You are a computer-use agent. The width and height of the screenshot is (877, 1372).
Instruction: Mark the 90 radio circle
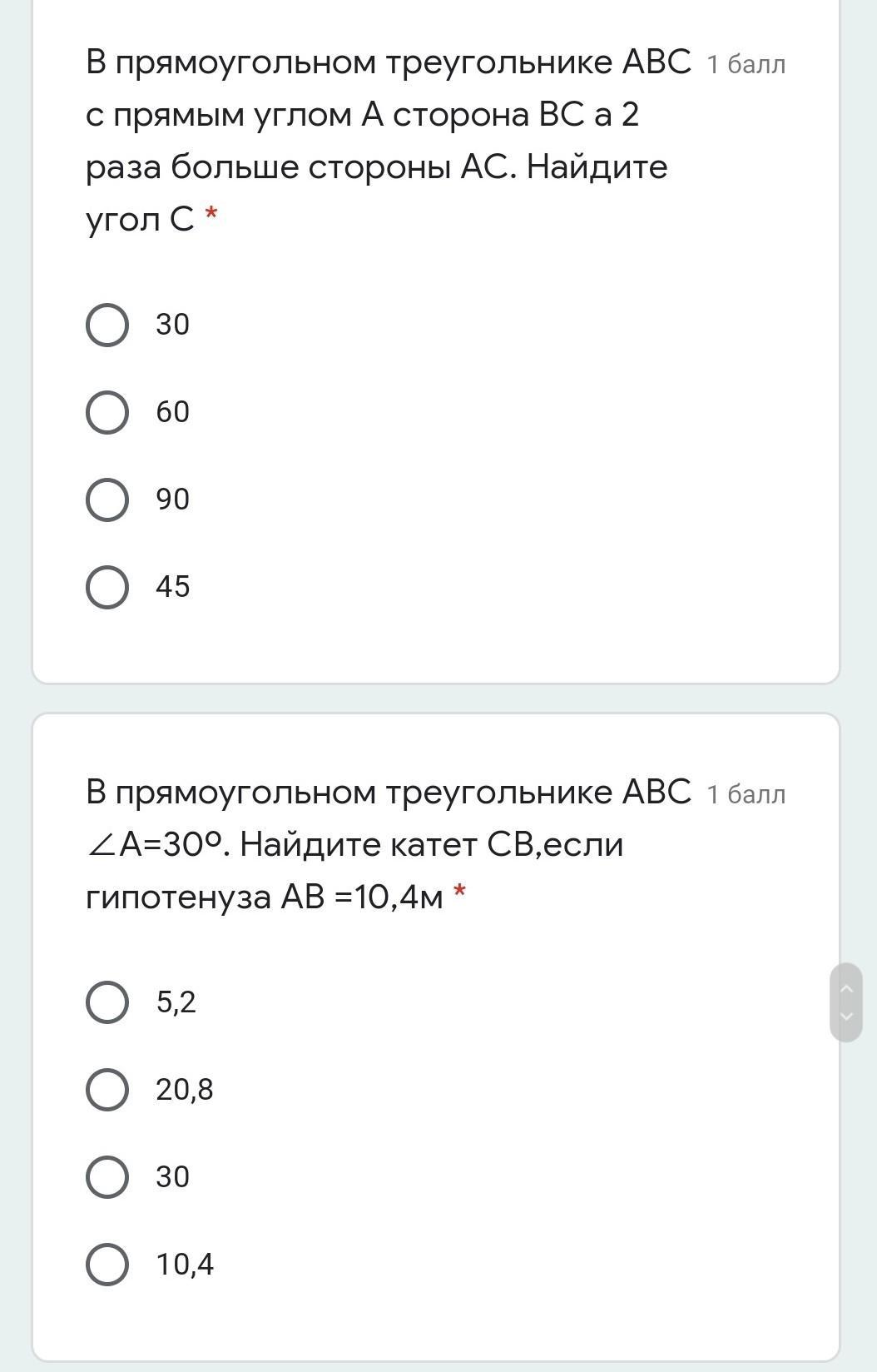click(x=107, y=500)
